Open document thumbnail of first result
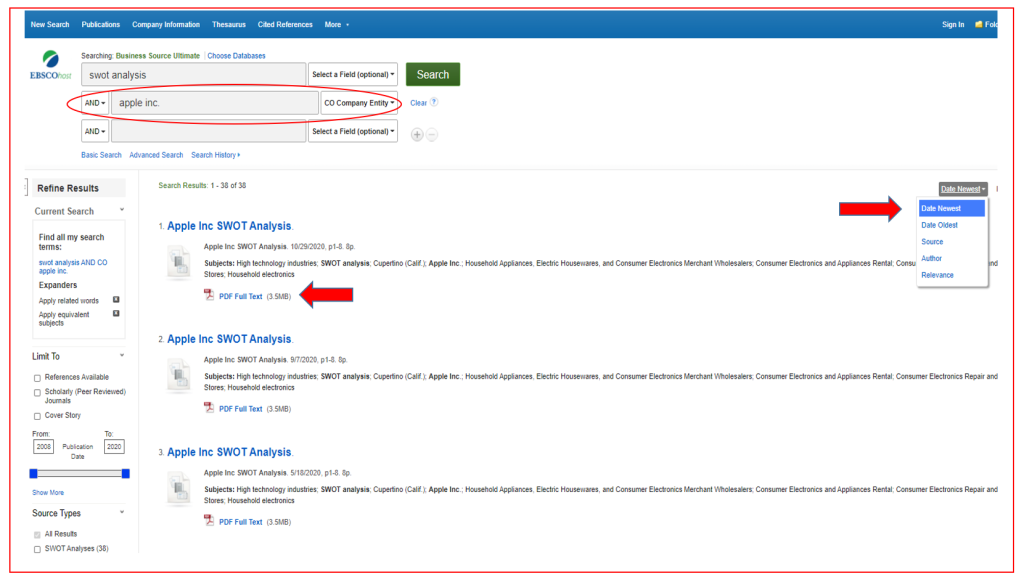 (x=179, y=262)
